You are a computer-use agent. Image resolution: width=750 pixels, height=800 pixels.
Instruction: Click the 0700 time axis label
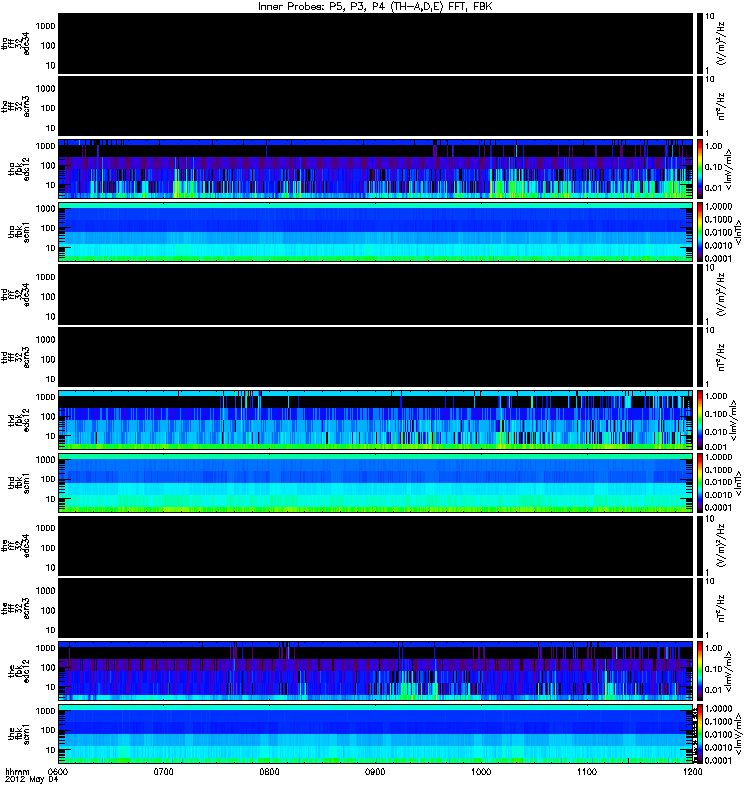163,771
